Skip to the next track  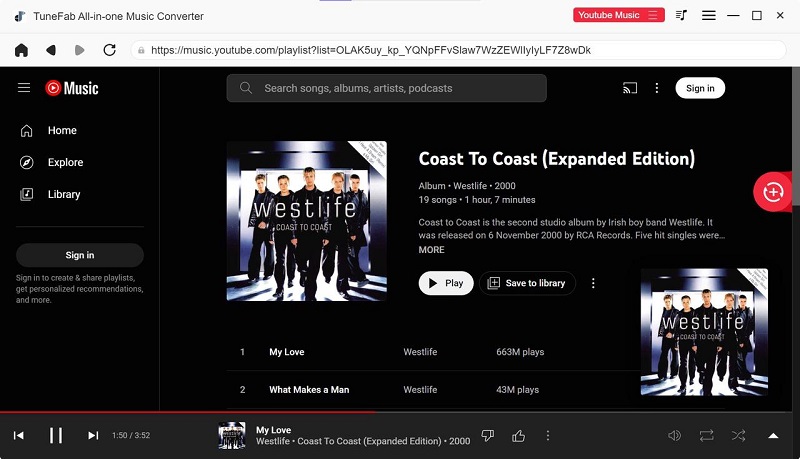pos(93,436)
